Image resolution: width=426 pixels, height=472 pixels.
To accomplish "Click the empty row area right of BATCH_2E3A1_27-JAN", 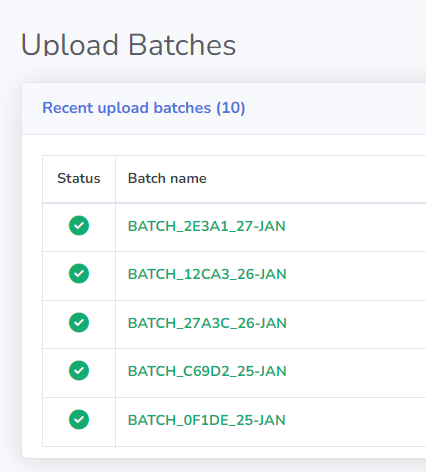I will pyautogui.click(x=356, y=227).
